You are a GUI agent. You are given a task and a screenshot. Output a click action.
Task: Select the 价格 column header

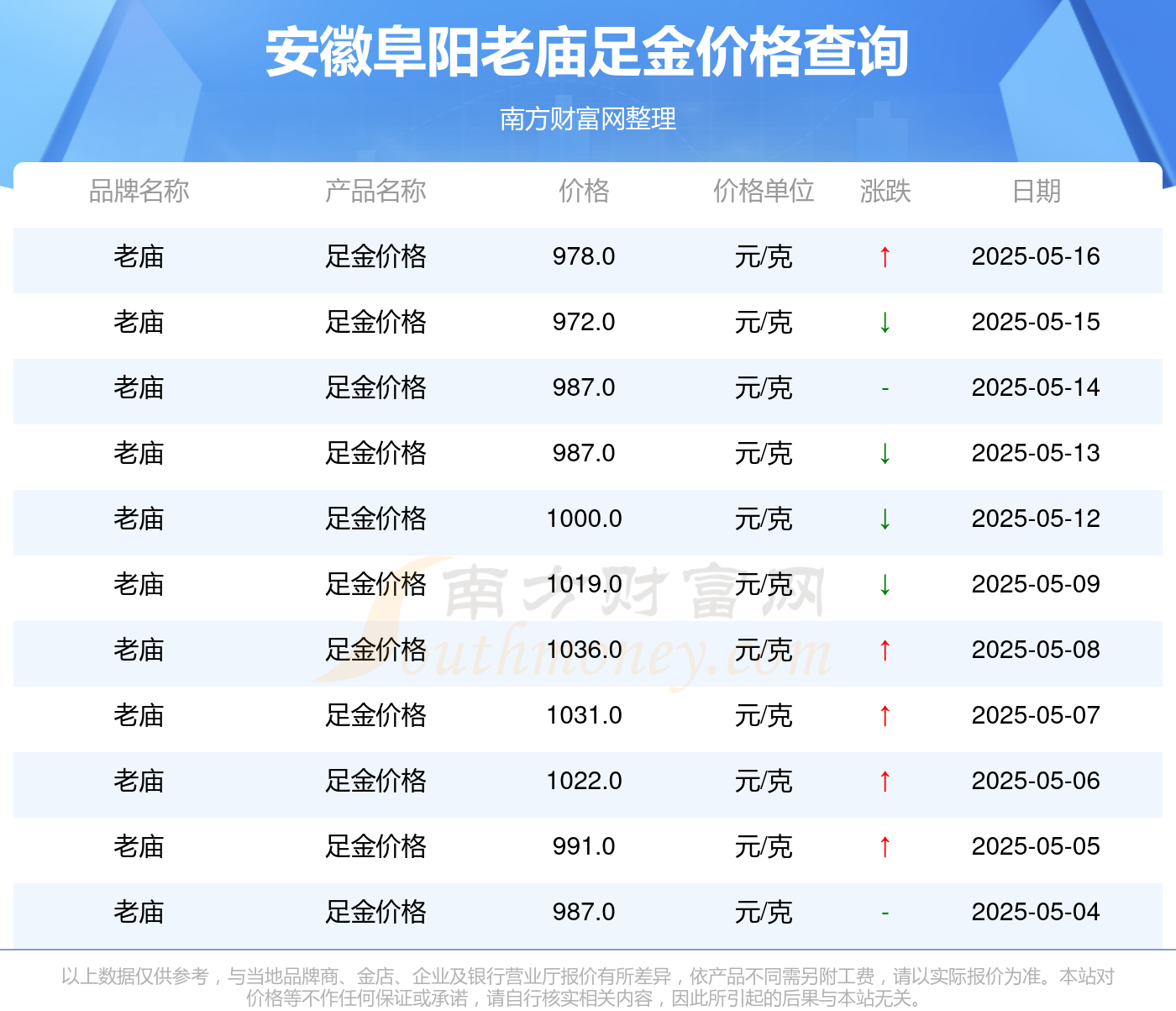coord(584,191)
